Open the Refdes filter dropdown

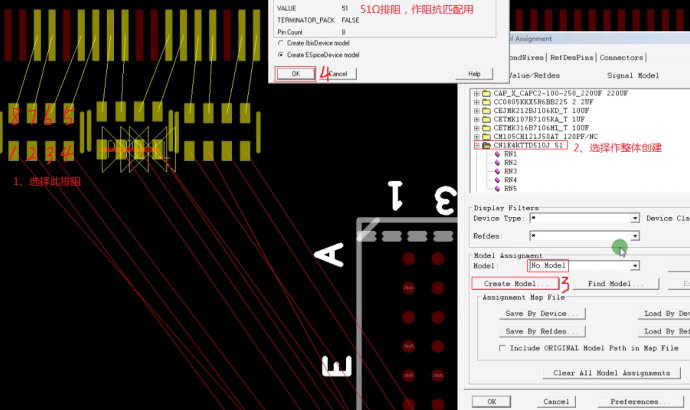(x=634, y=237)
